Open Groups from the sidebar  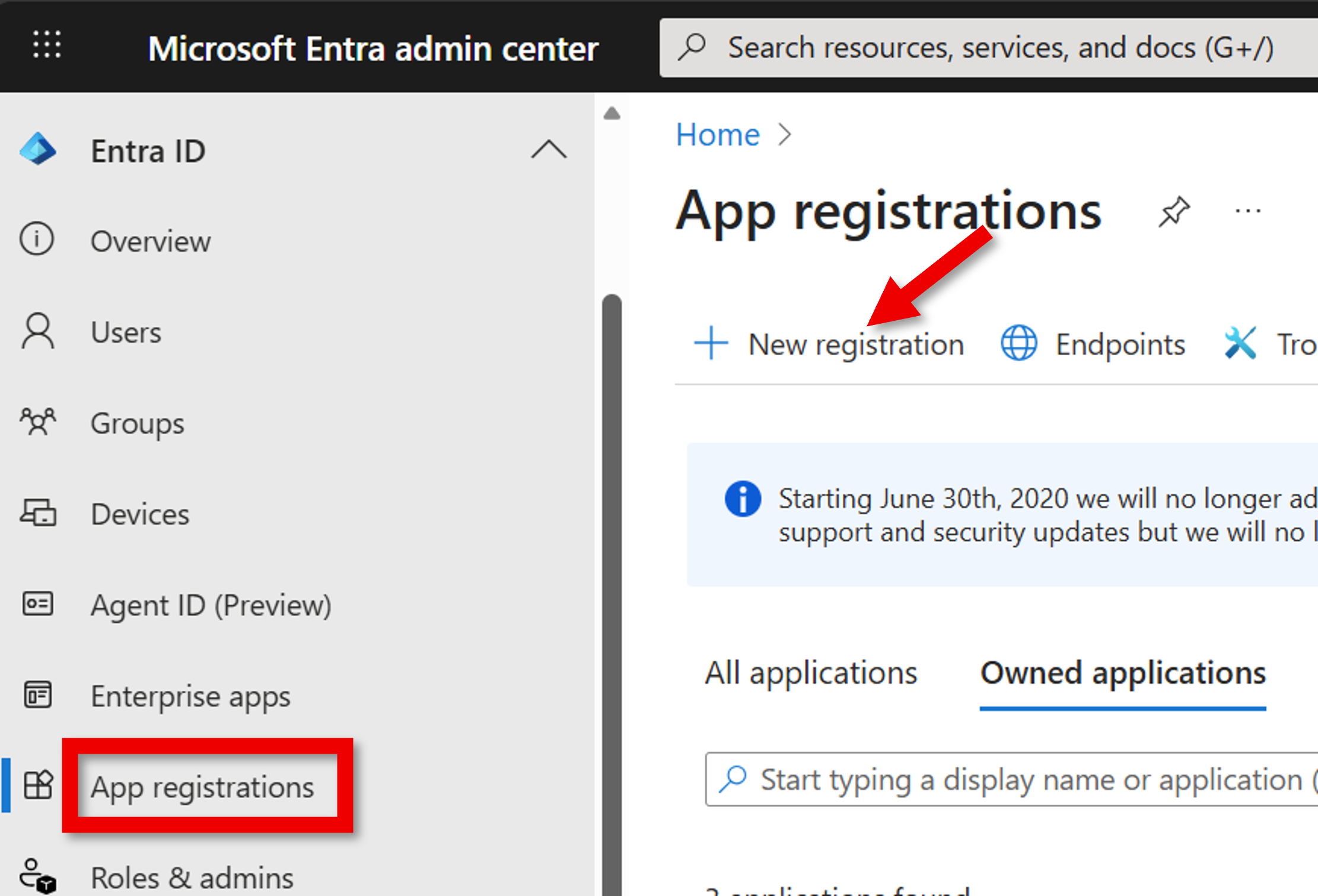[x=138, y=423]
